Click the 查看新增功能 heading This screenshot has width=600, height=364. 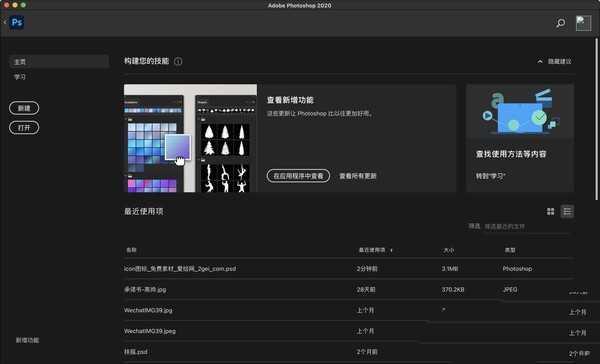click(290, 100)
